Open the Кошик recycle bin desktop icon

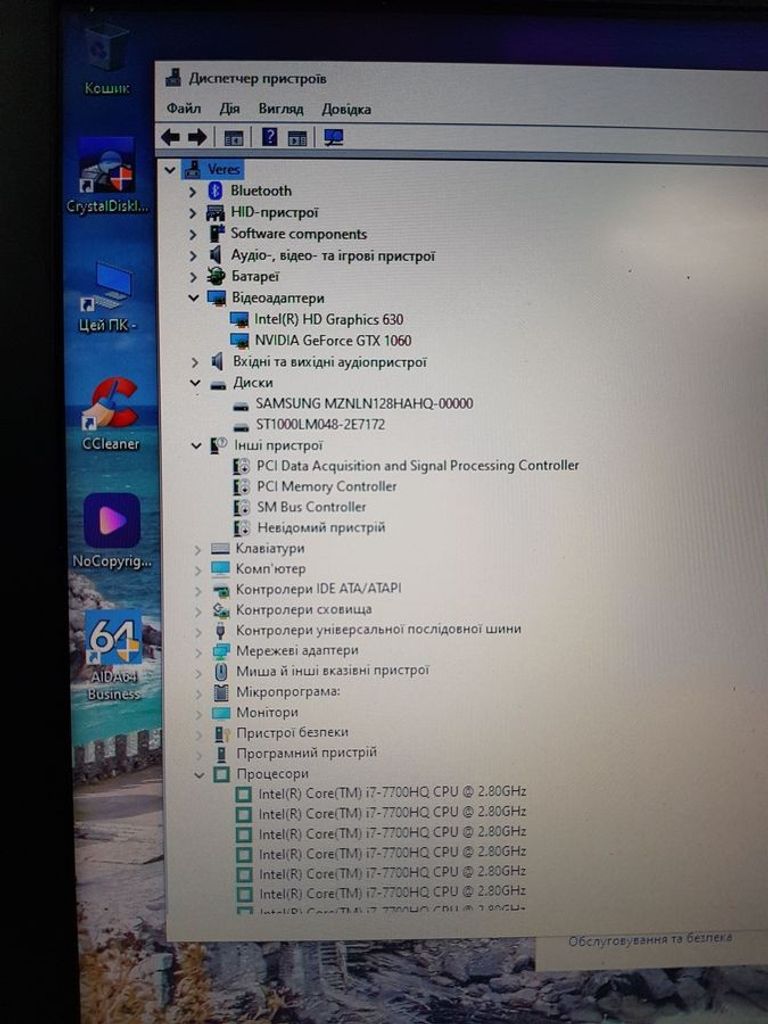106,59
